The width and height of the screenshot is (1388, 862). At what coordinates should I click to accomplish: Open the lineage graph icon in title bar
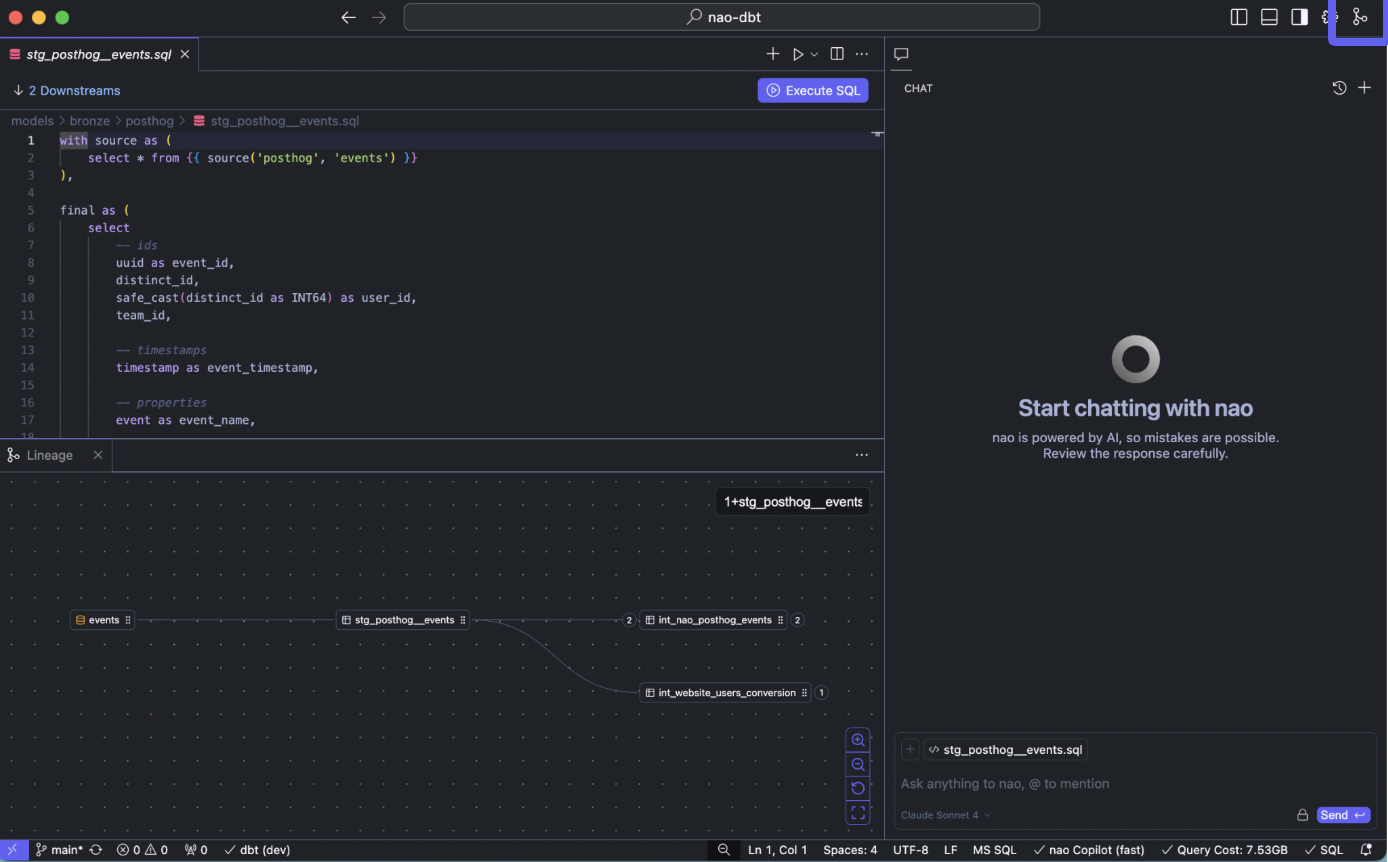click(x=1359, y=17)
